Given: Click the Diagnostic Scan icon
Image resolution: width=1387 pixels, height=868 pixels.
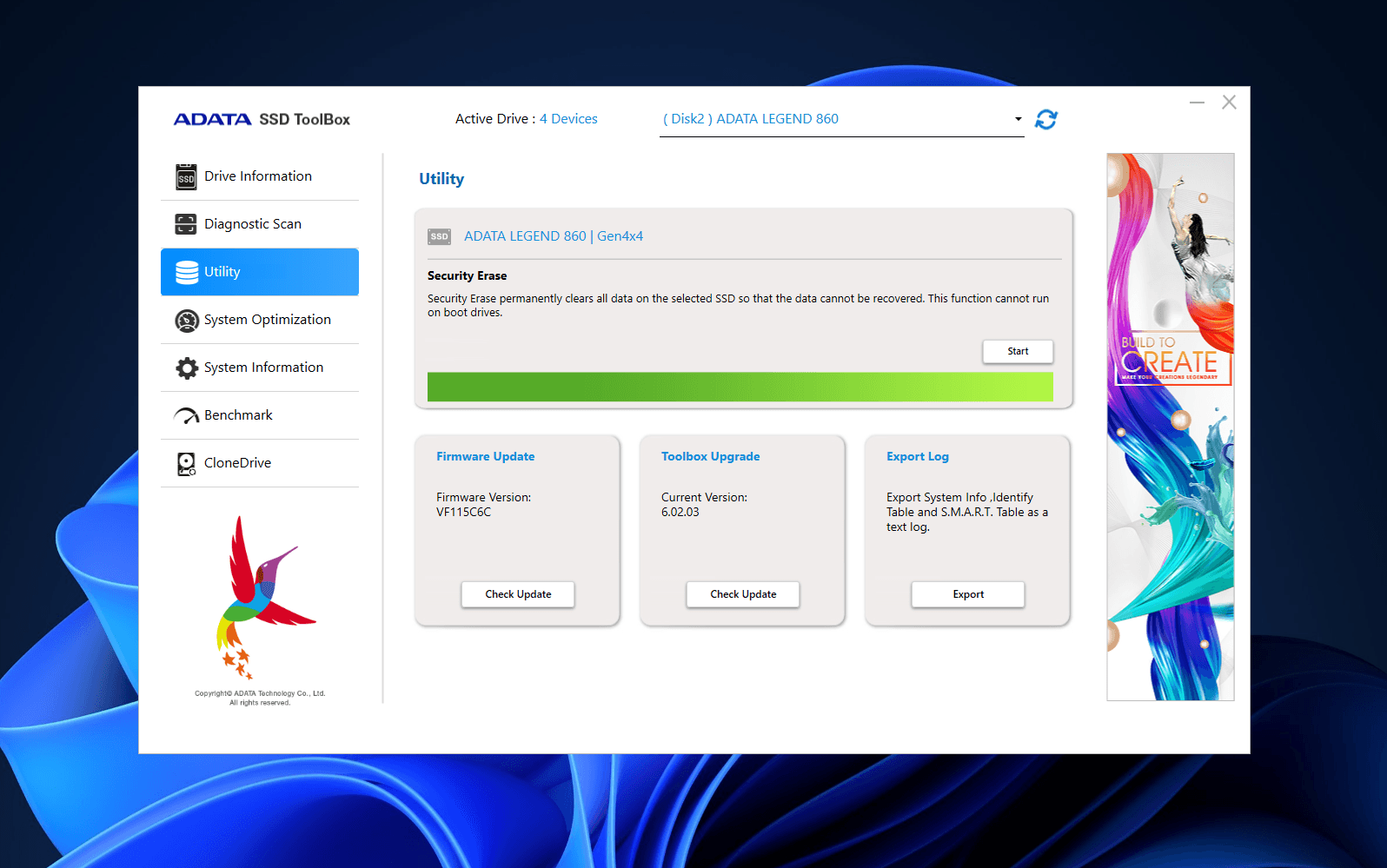Looking at the screenshot, I should click(x=186, y=224).
